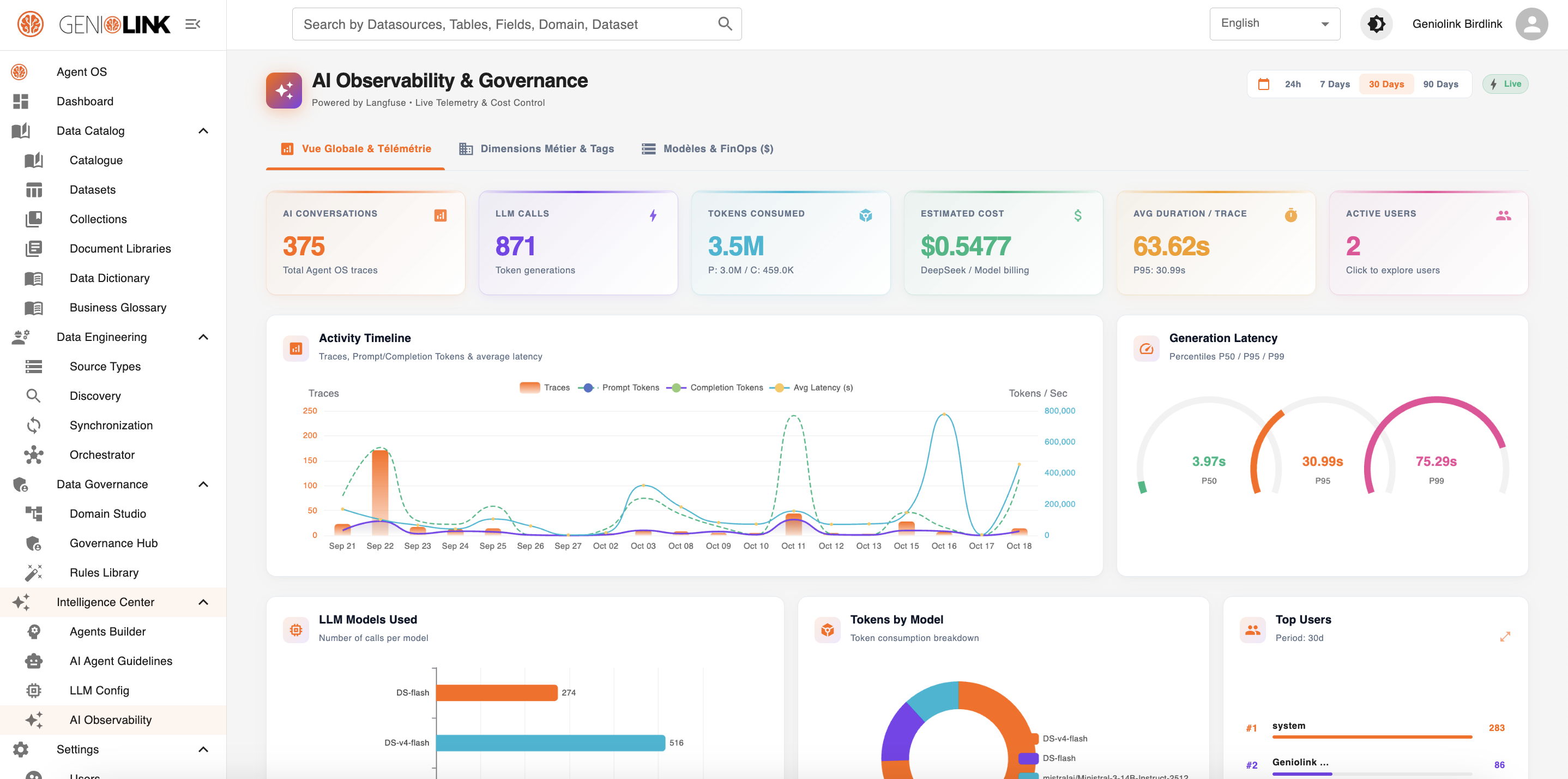The width and height of the screenshot is (1568, 779).
Task: Open the English language dropdown
Action: coord(1275,24)
